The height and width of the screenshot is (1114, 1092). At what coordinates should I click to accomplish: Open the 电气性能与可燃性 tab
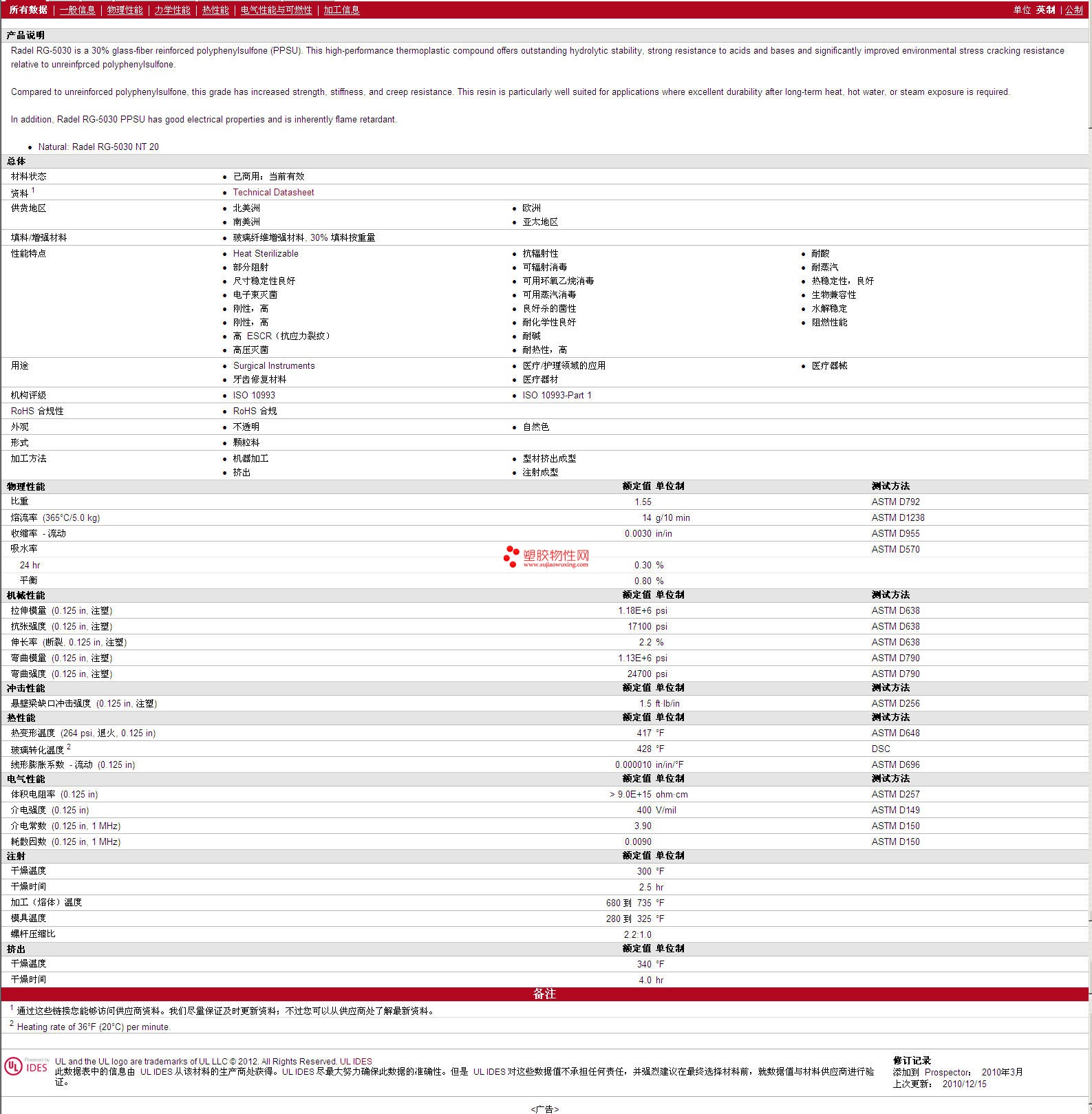click(x=276, y=10)
